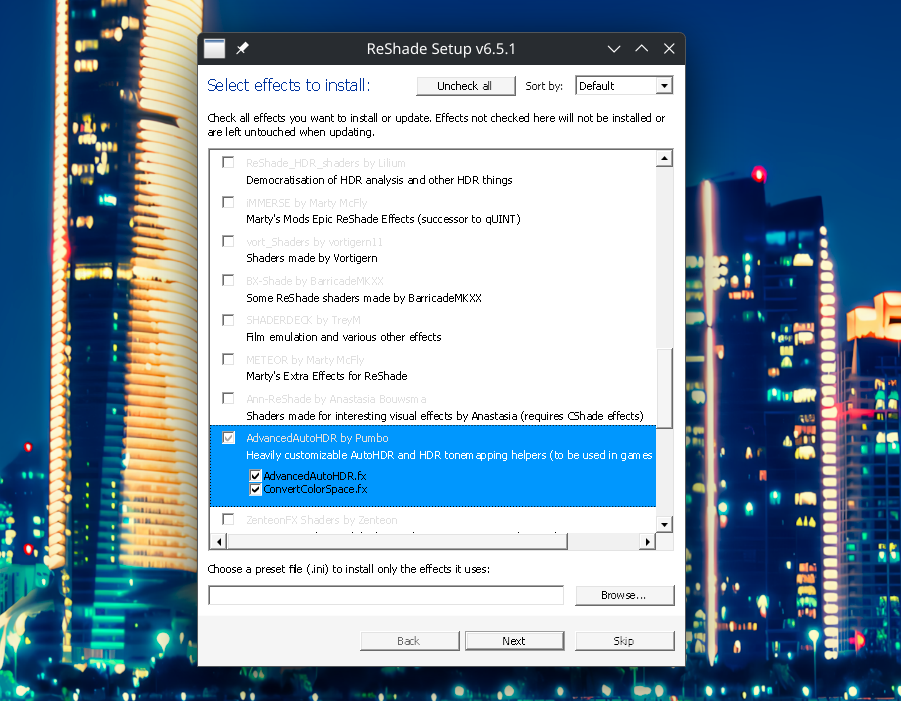Check ZenteonFX Shaders by Zenteon checkbox
The width and height of the screenshot is (901, 701).
(x=229, y=519)
